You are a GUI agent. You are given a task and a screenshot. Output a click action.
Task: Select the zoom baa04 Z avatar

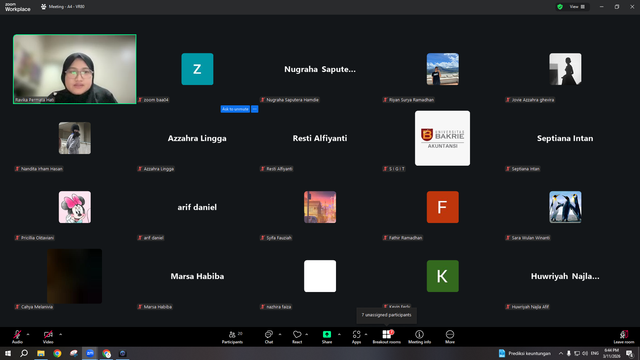(197, 69)
